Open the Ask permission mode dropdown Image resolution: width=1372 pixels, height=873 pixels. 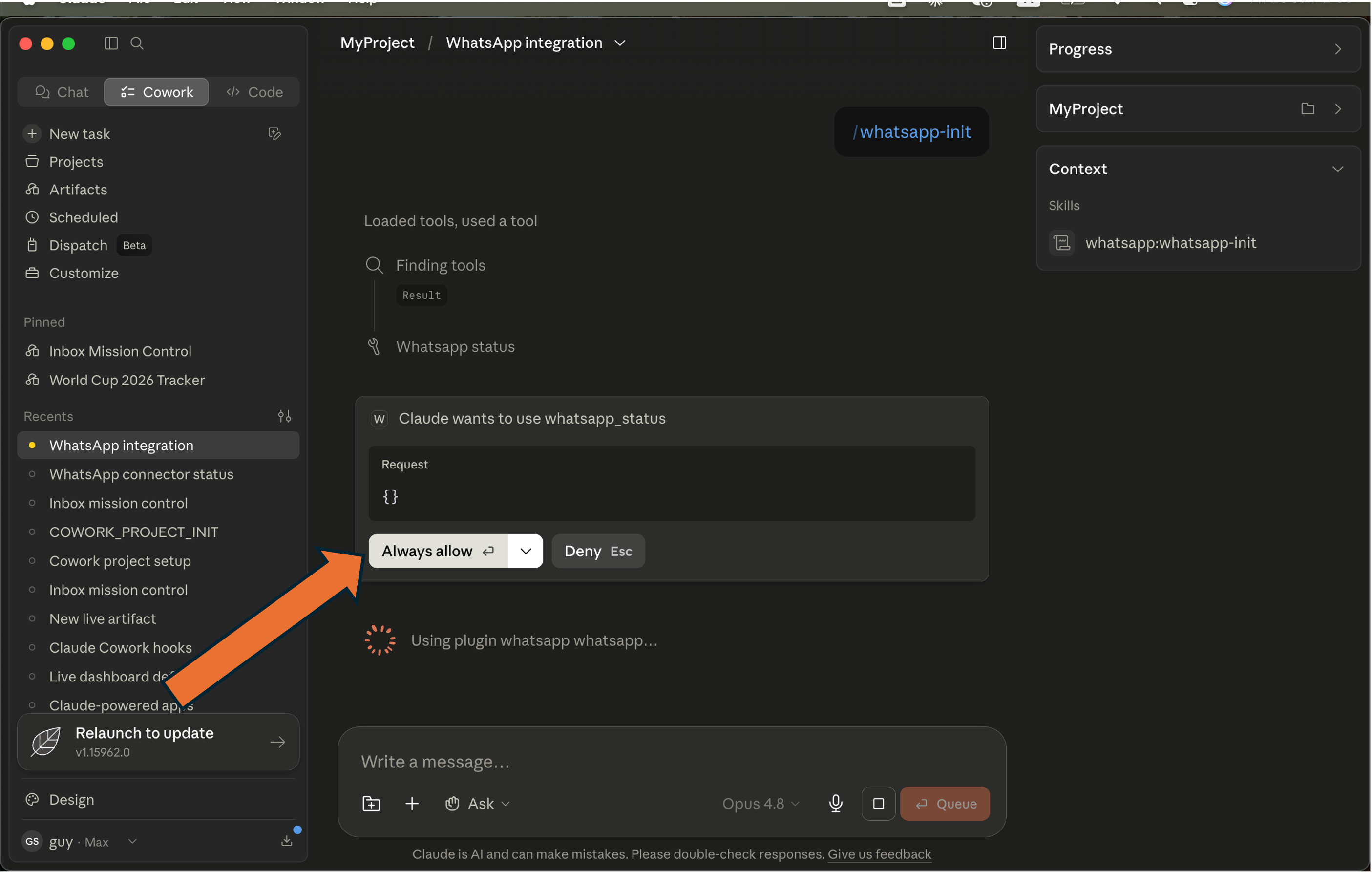click(478, 804)
